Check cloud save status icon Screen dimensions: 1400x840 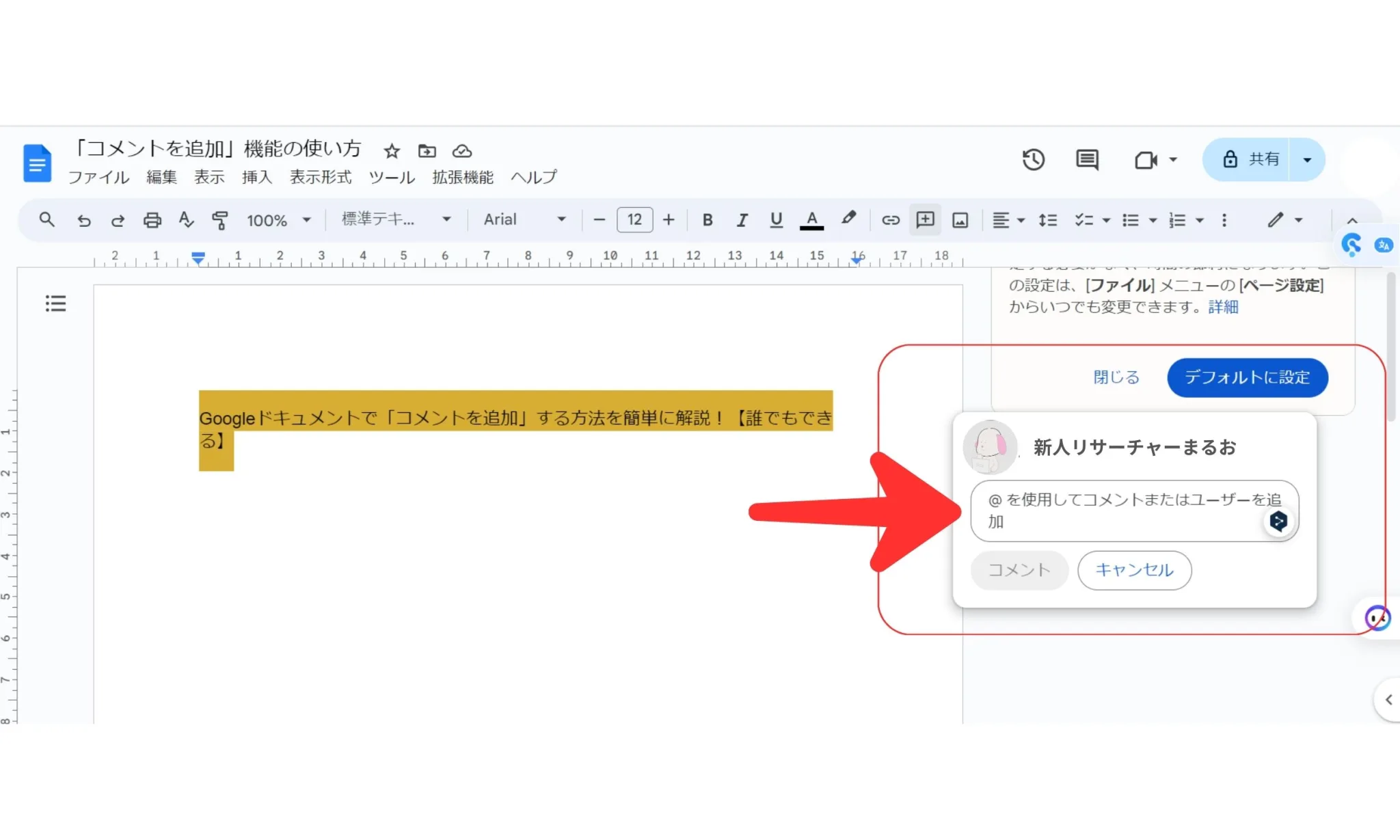[x=462, y=151]
